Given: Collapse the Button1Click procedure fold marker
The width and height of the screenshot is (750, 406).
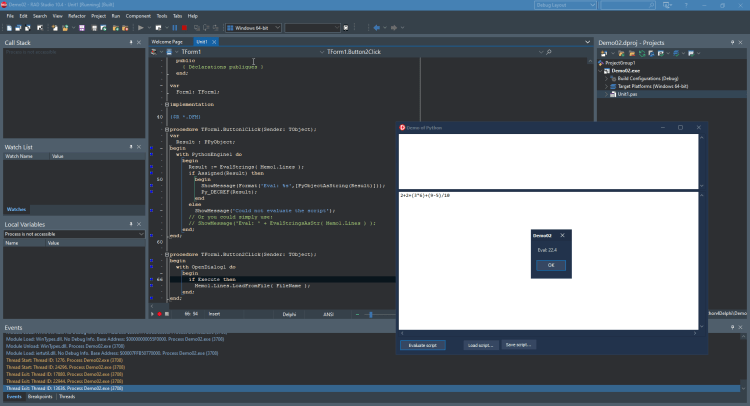Looking at the screenshot, I should tap(167, 130).
